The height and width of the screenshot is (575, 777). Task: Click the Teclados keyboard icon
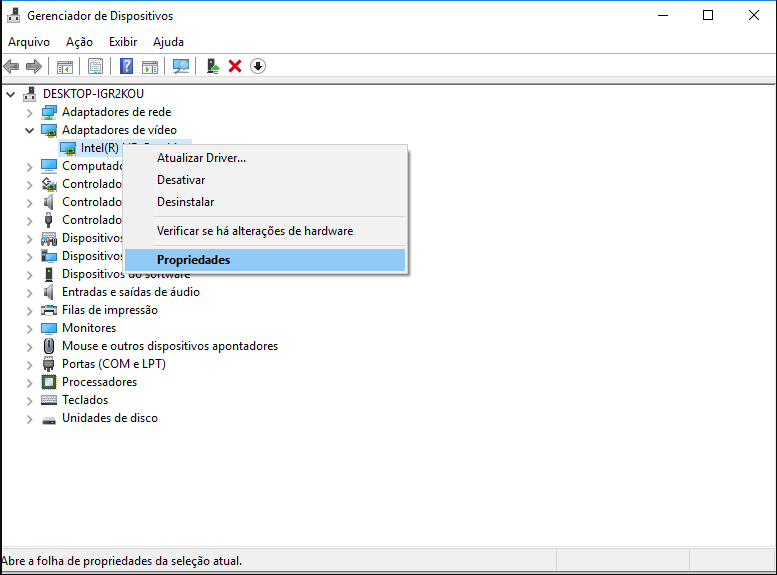[x=49, y=400]
